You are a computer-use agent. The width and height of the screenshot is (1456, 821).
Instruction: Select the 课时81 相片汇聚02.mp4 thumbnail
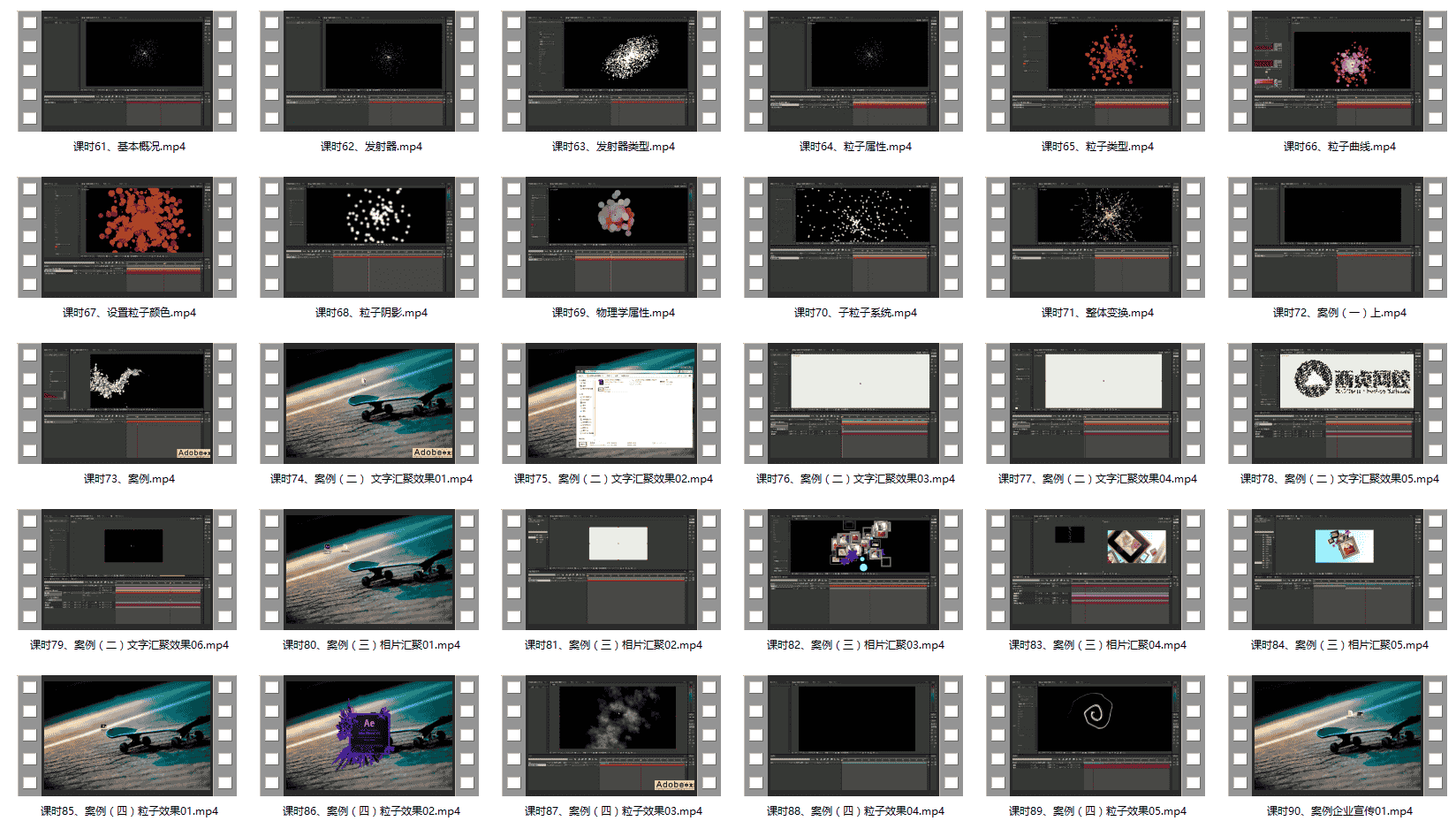click(x=611, y=570)
